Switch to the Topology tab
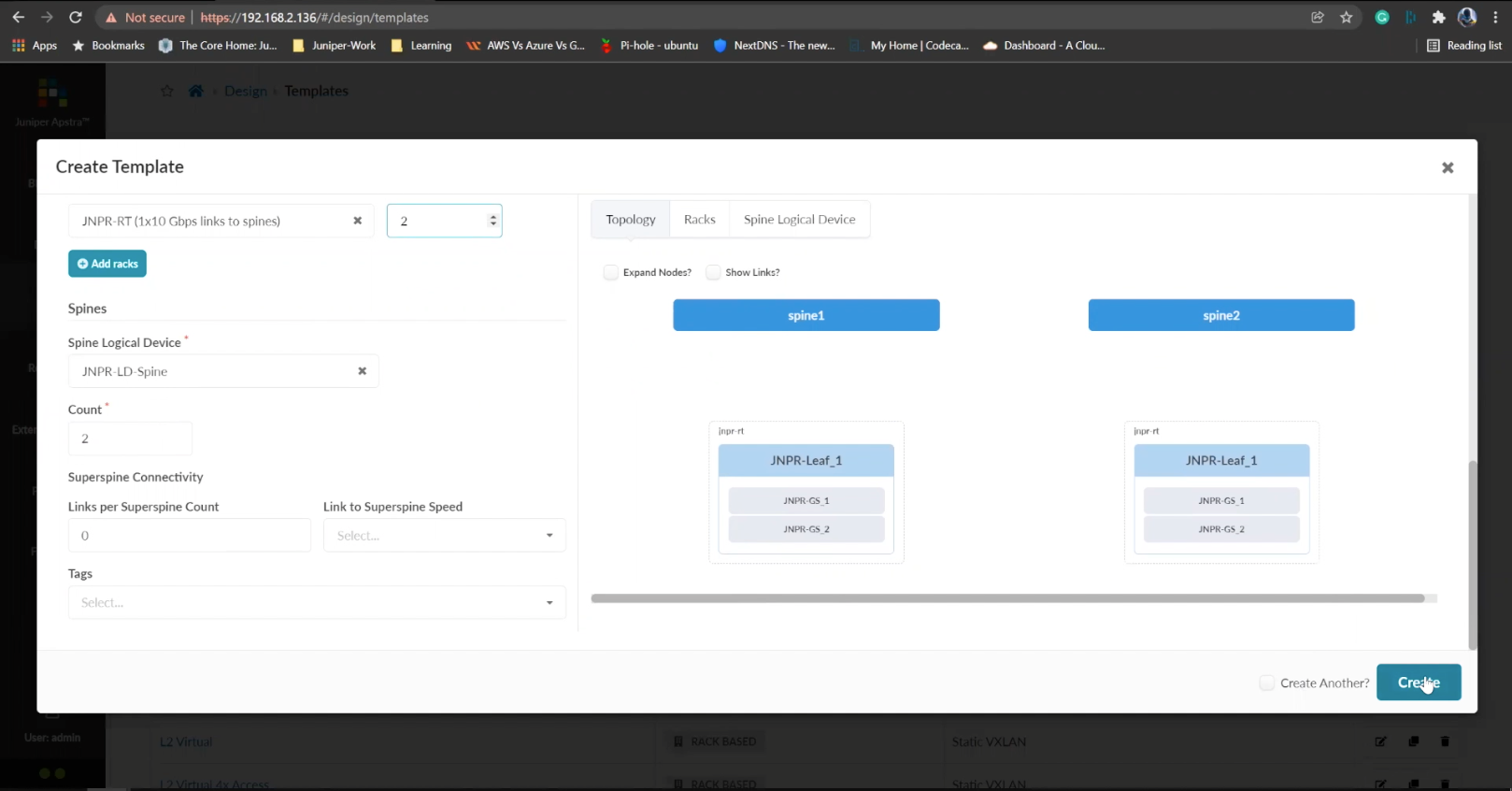The width and height of the screenshot is (1512, 791). 631,220
